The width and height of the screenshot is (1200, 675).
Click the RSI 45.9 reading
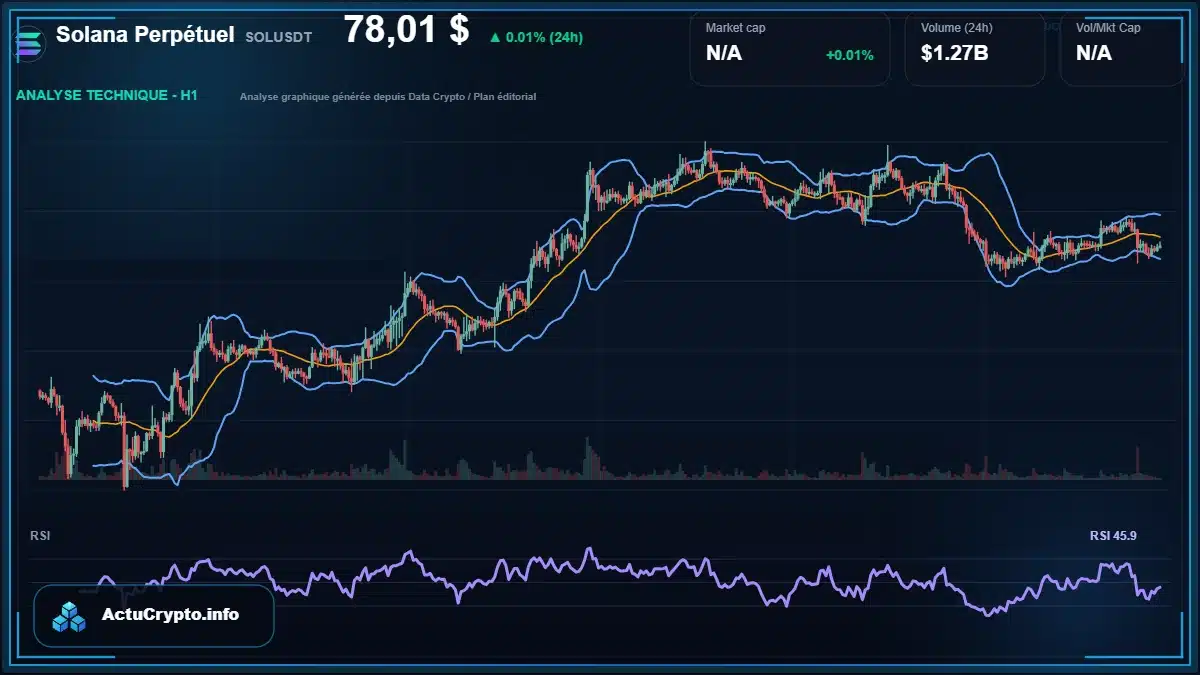pos(1113,536)
